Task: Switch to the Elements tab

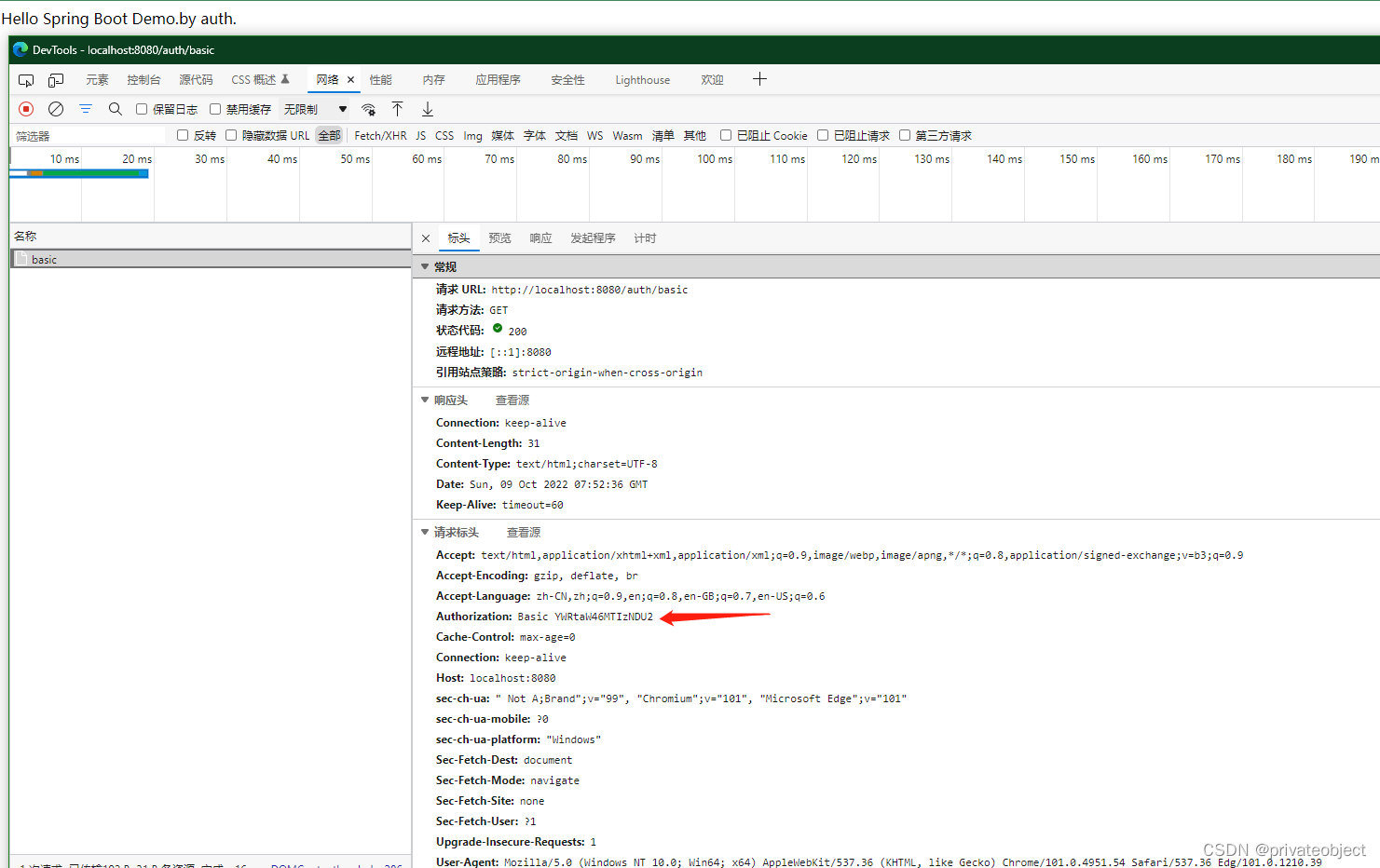Action: click(x=97, y=80)
